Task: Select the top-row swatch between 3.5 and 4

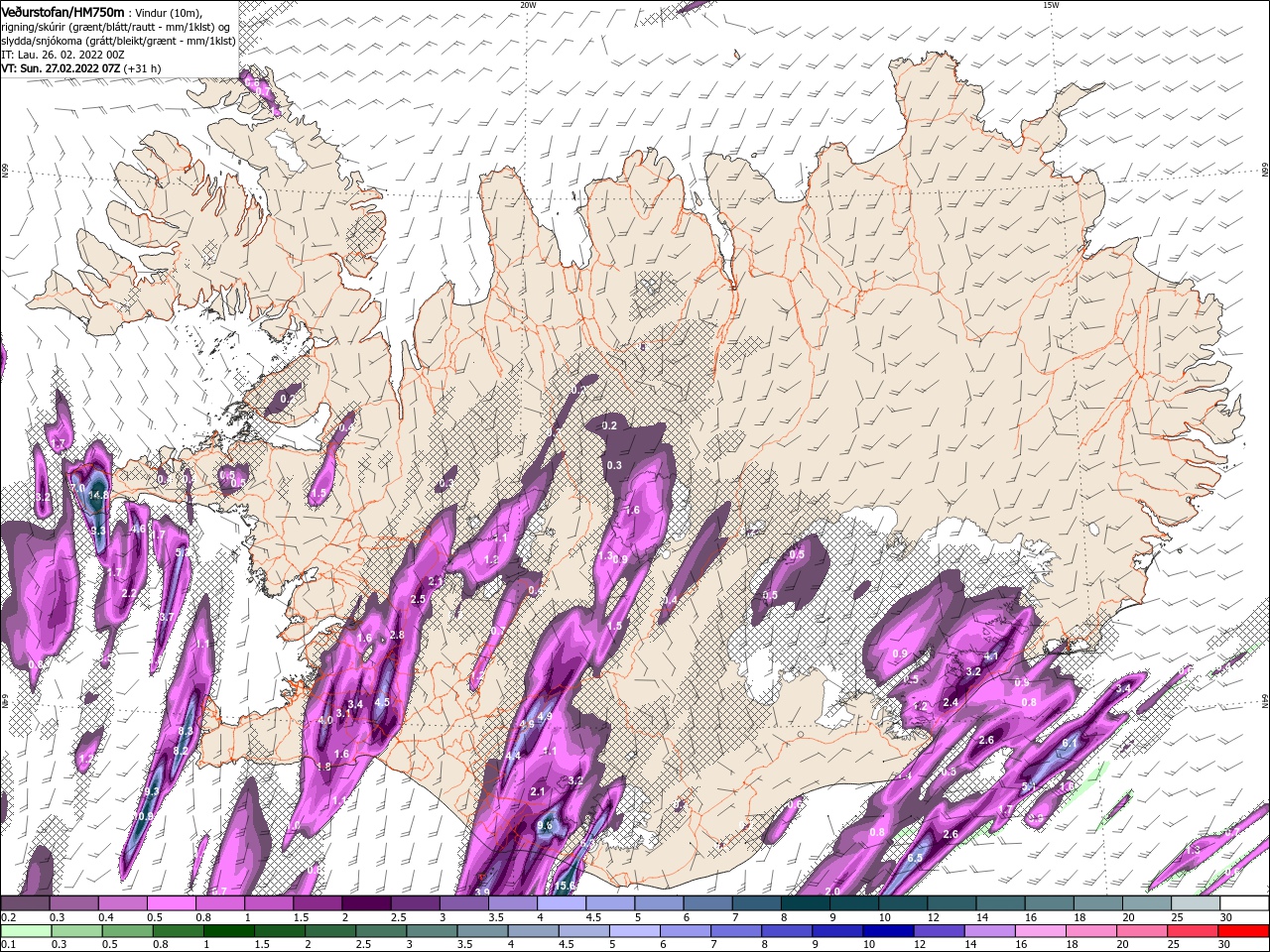Action: coord(512,903)
